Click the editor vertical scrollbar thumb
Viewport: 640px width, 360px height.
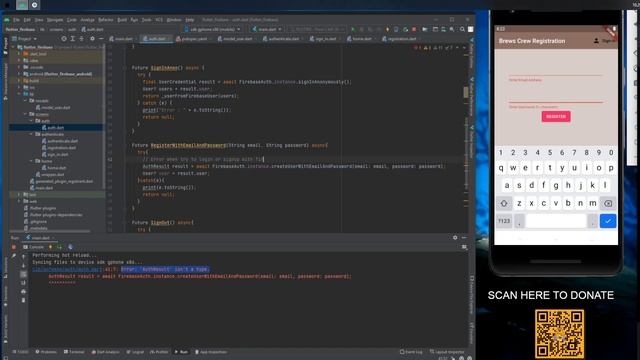coord(466,92)
